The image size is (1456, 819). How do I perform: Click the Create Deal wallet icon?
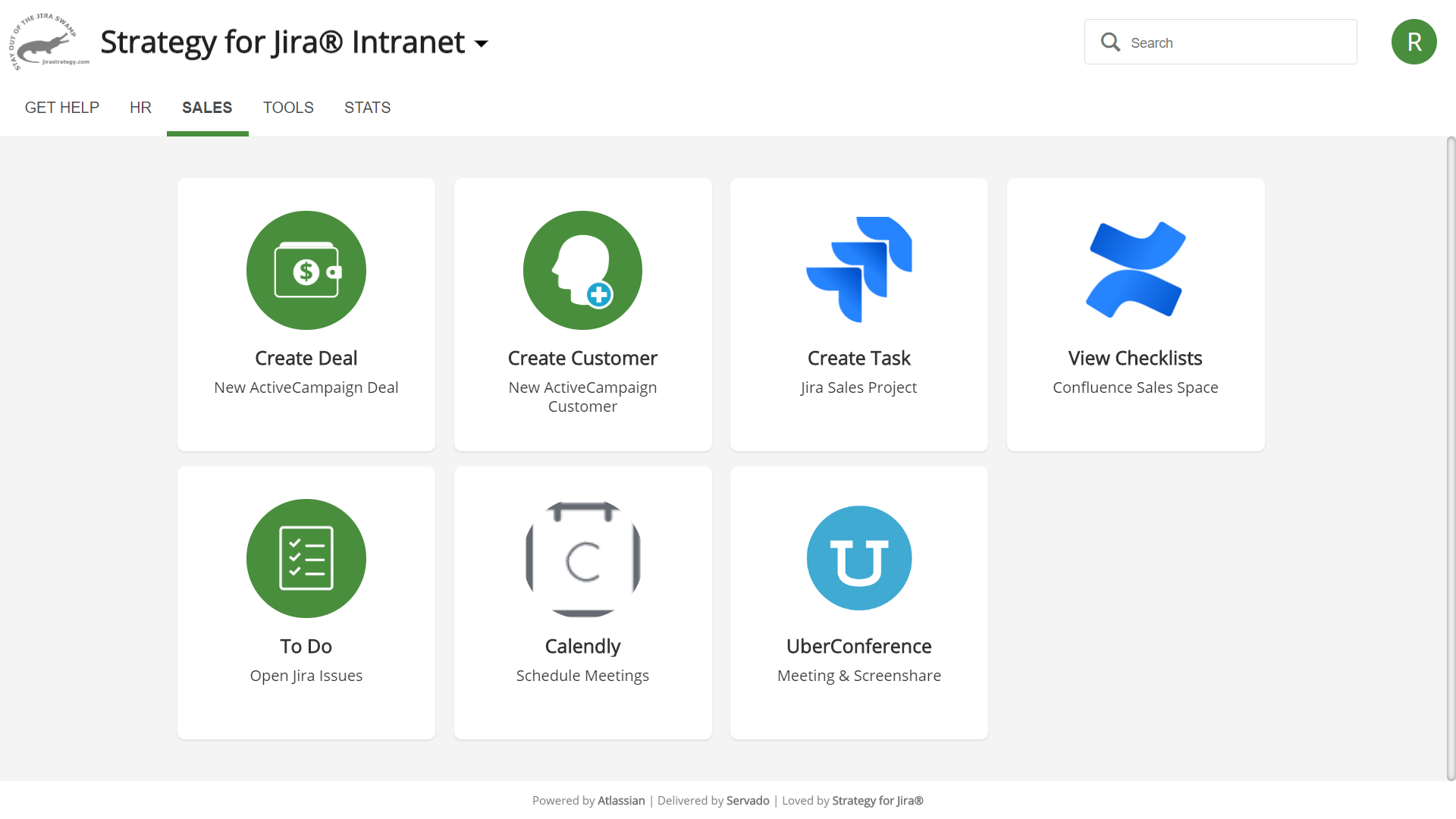pos(306,270)
